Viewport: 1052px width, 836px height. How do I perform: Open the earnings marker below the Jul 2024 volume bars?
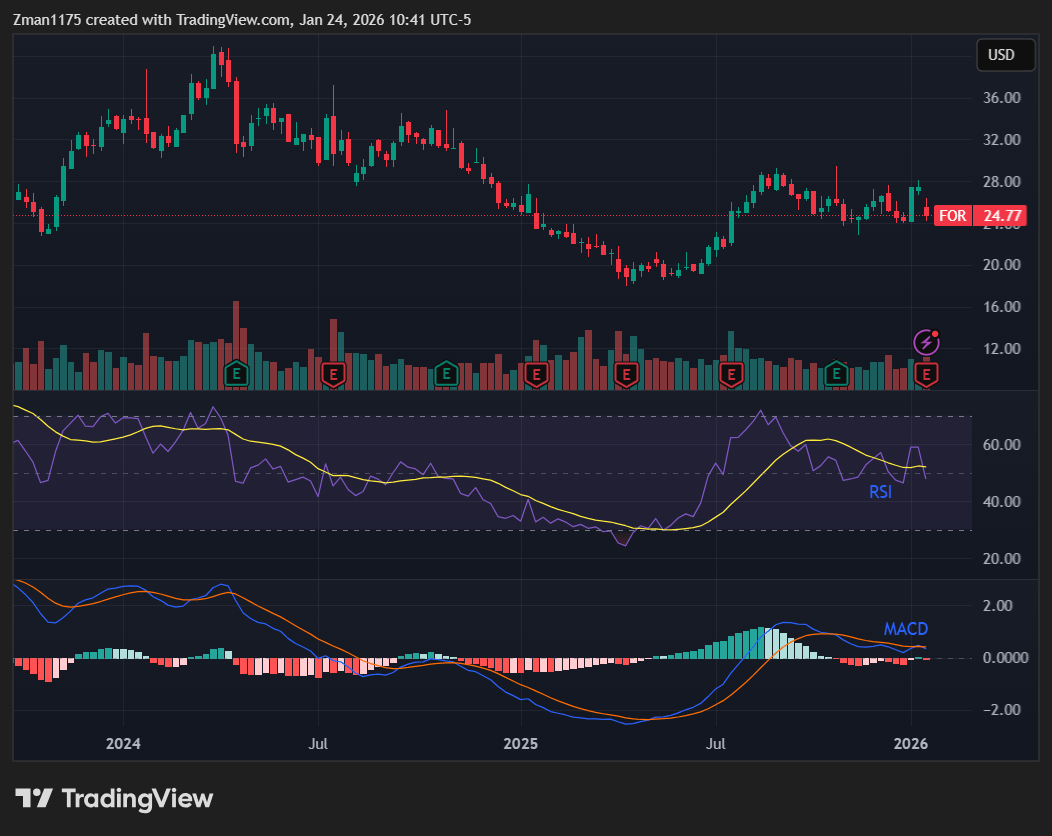coord(331,374)
